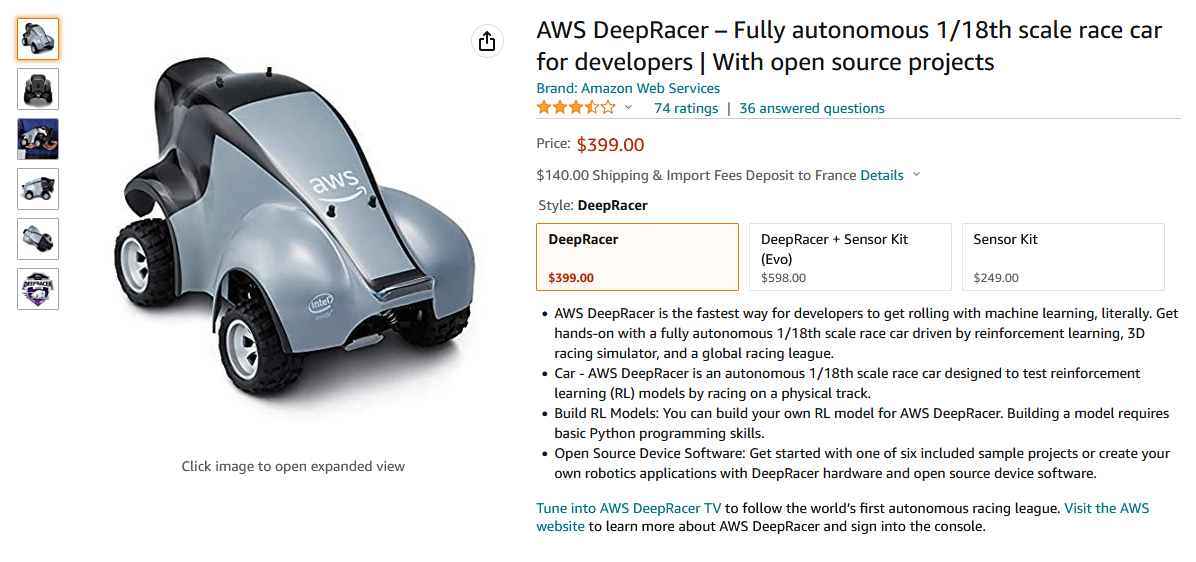Screen dimensions: 1196x562
Task: Expand the rating breakdown chevron
Action: click(x=628, y=108)
